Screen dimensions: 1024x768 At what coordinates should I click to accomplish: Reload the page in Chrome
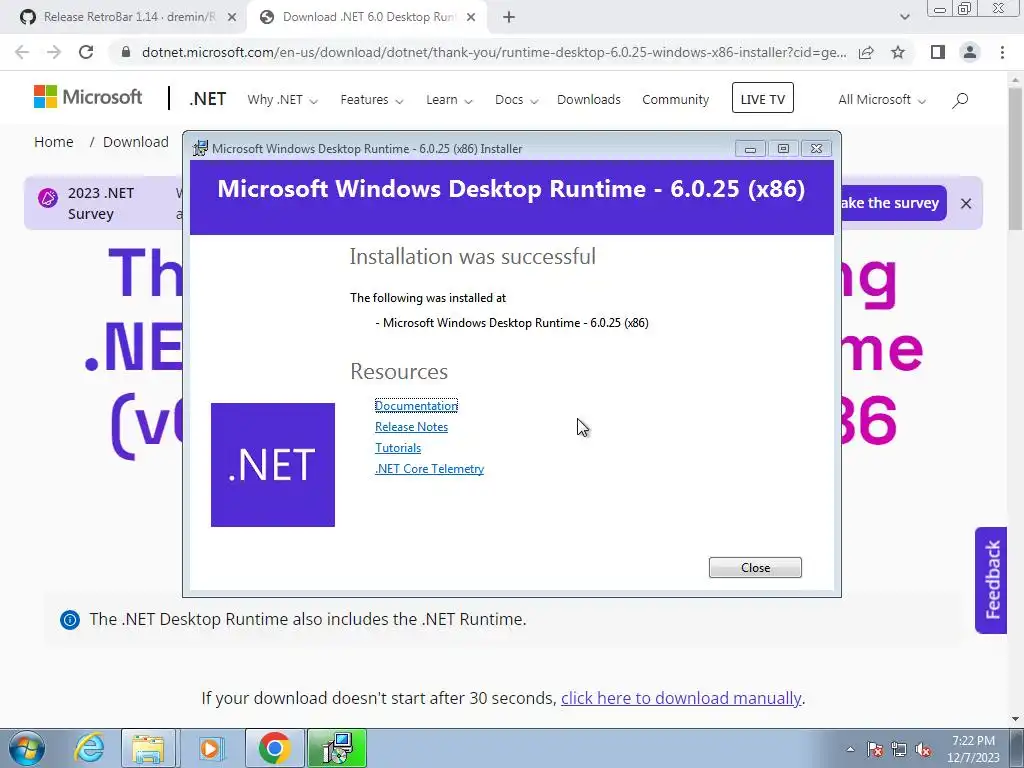(x=86, y=52)
